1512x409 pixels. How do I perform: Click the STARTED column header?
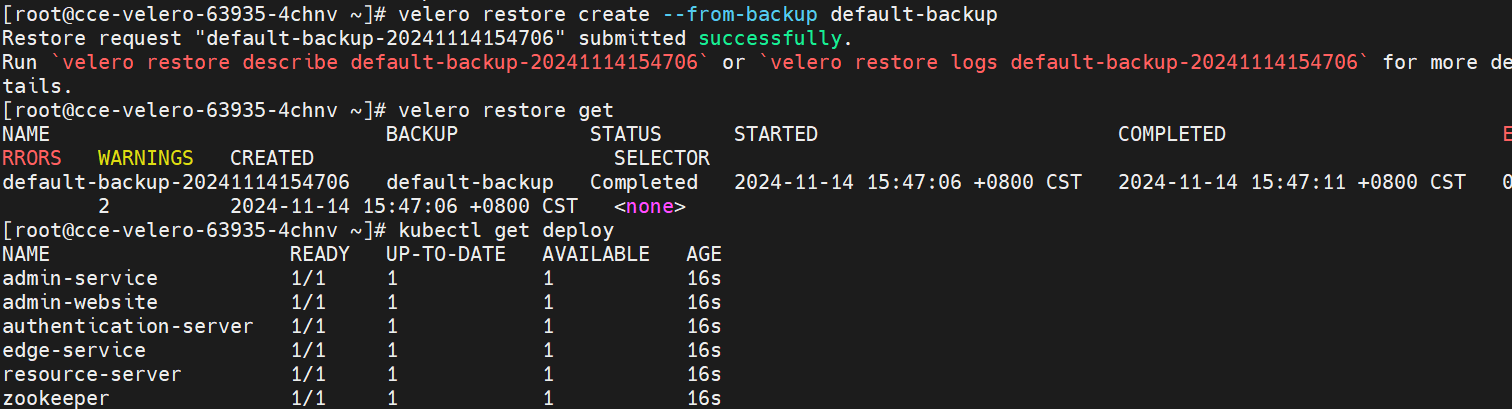tap(776, 135)
